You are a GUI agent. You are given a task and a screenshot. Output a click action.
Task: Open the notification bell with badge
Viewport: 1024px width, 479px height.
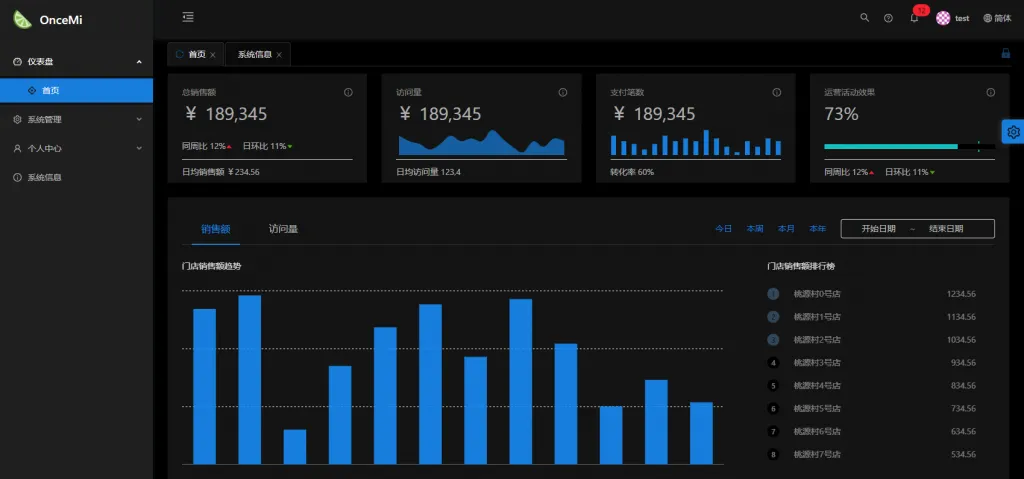click(x=914, y=18)
